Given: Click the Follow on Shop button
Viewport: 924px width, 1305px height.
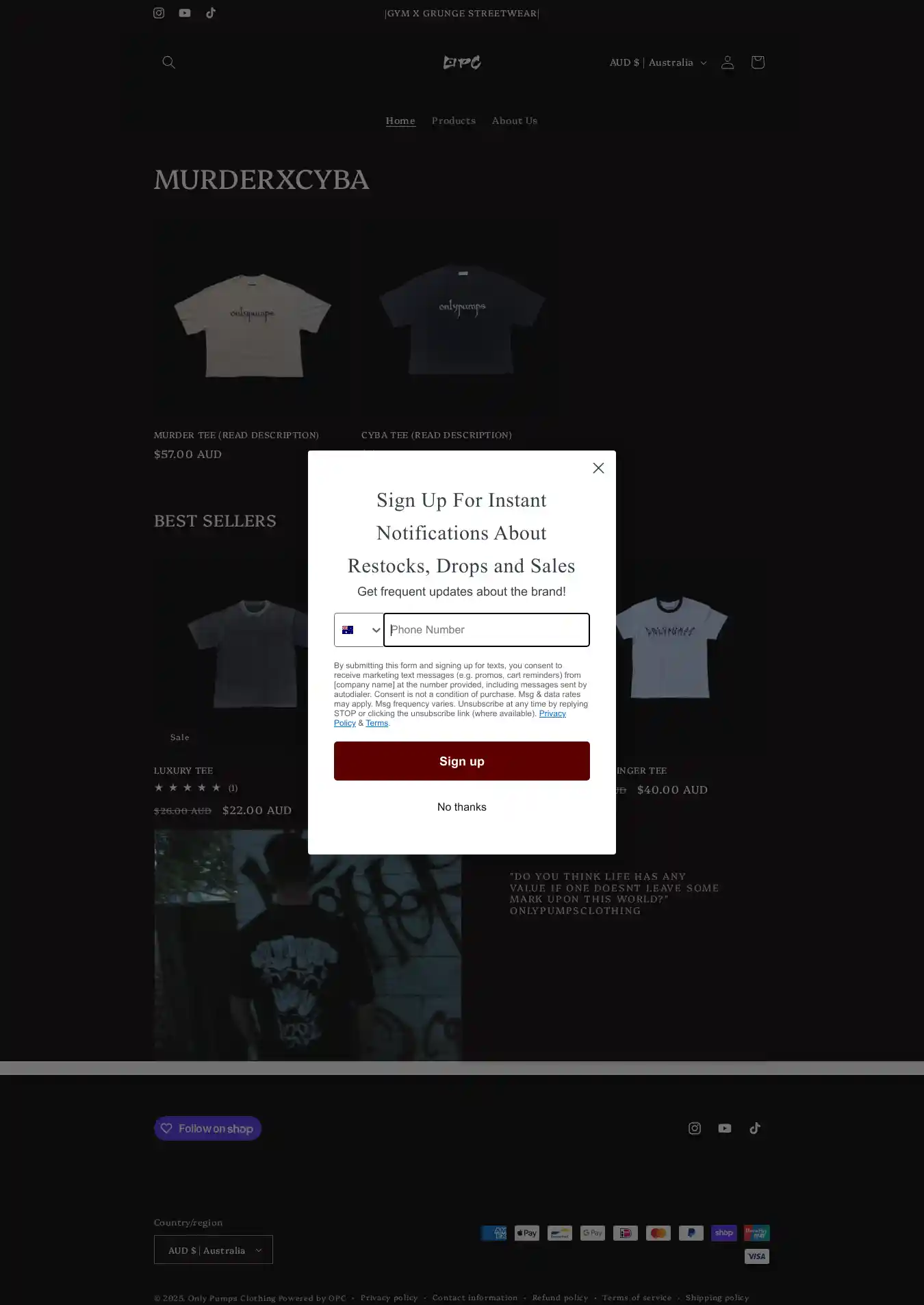Looking at the screenshot, I should click(x=207, y=1128).
